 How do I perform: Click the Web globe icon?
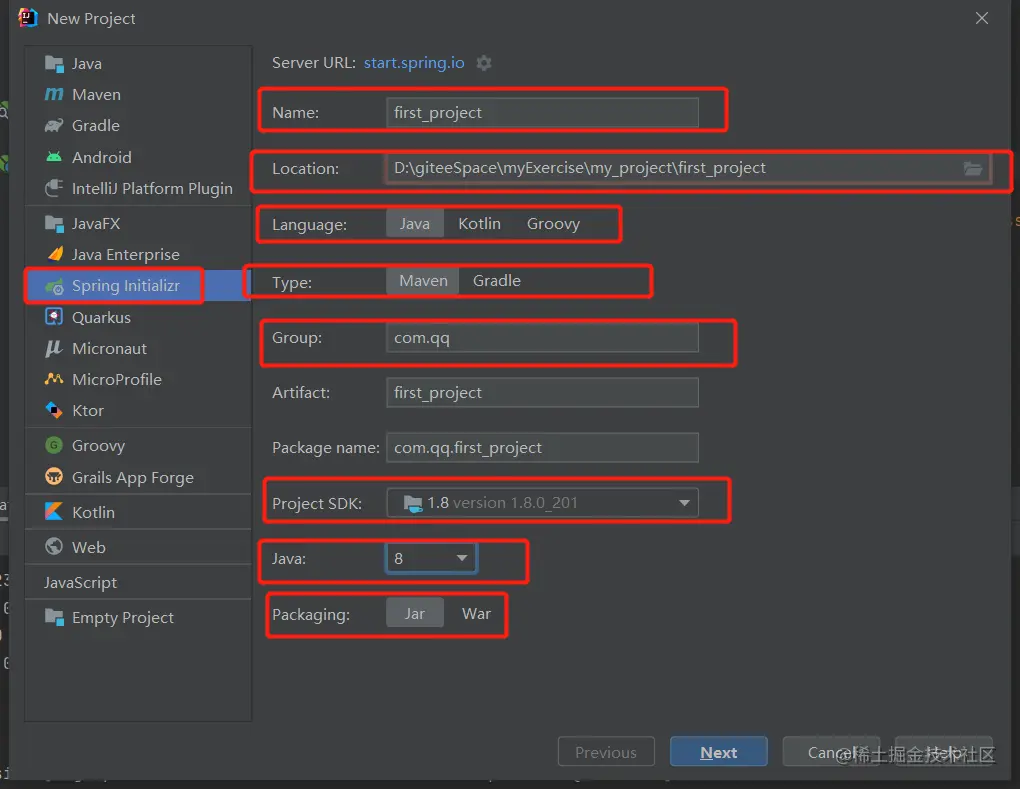click(x=54, y=547)
